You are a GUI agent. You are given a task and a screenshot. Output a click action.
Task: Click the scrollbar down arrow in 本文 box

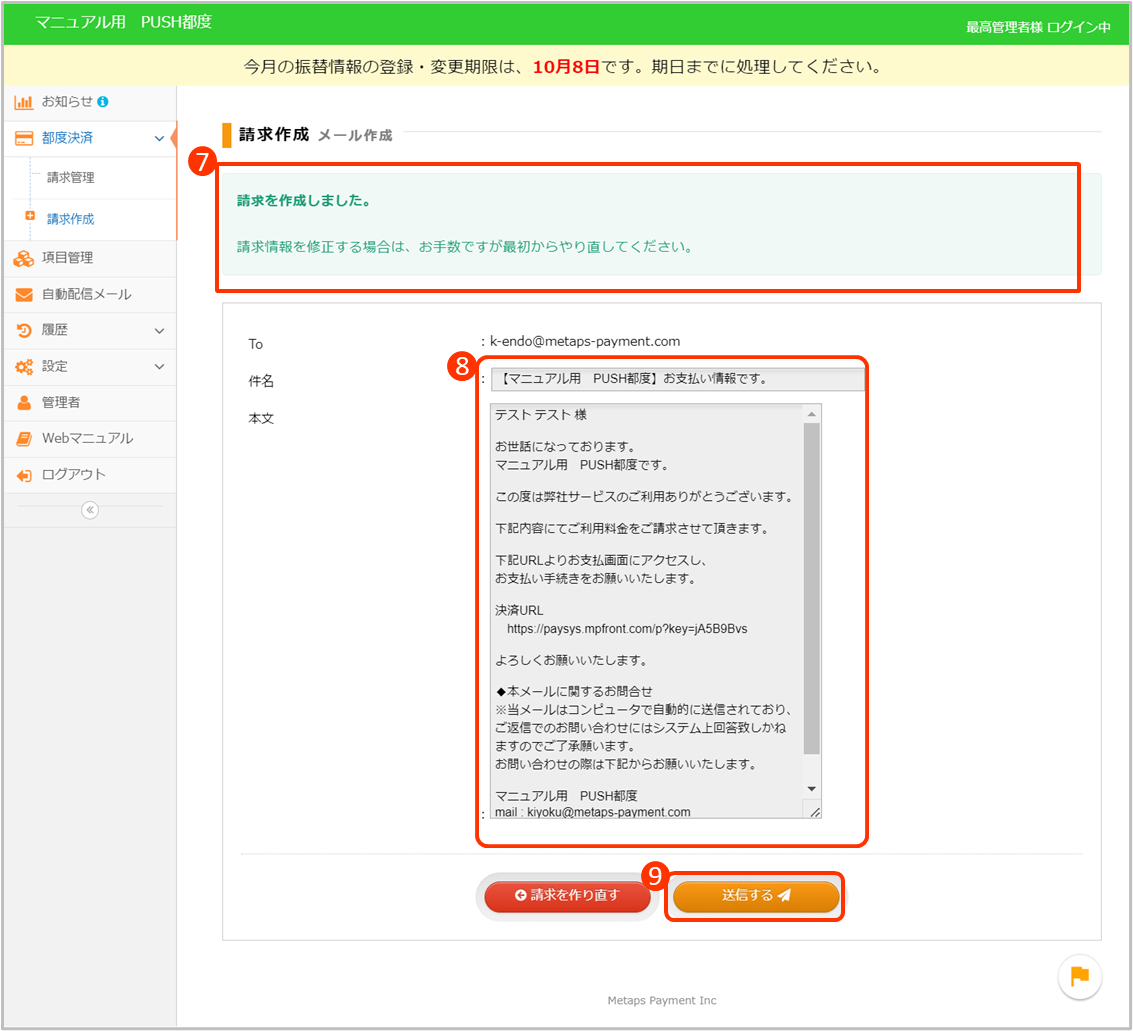tap(812, 789)
